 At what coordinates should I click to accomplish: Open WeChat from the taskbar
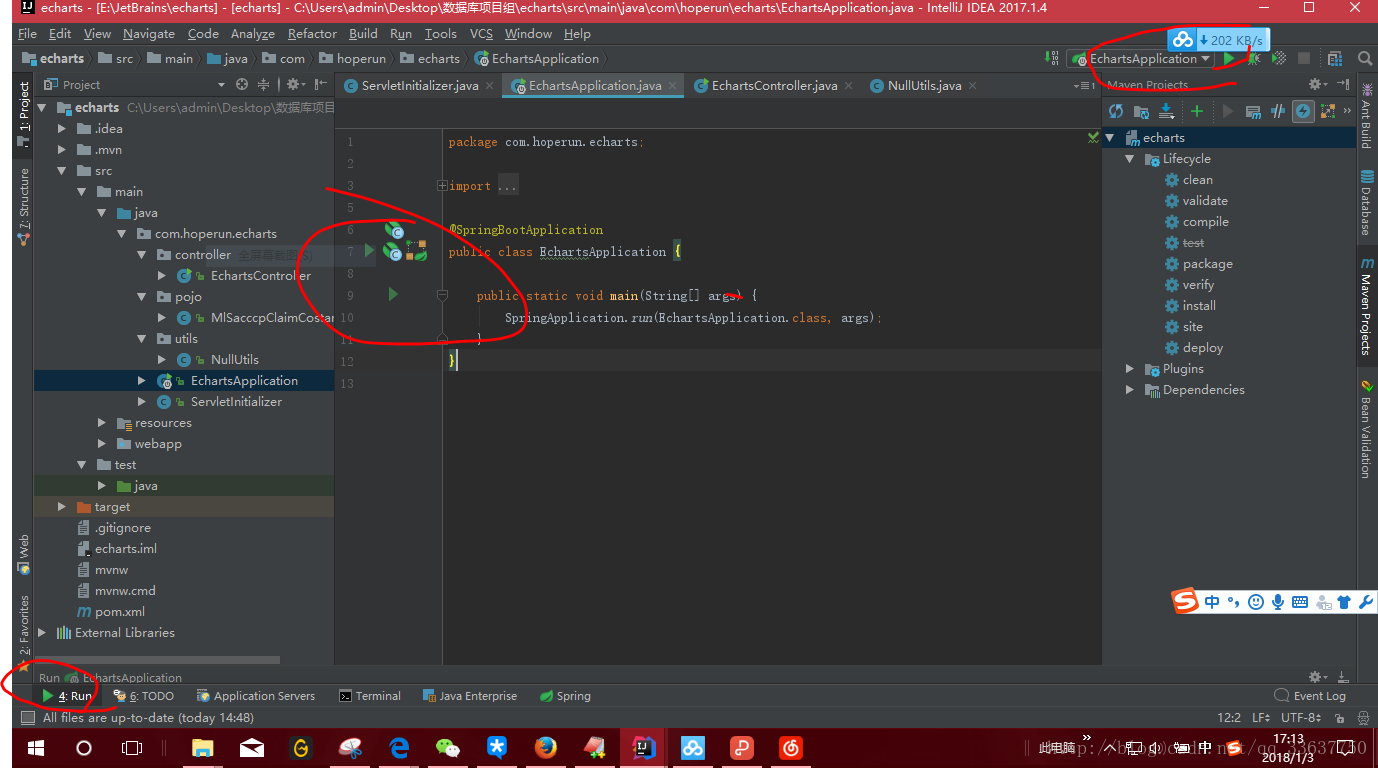click(x=448, y=747)
